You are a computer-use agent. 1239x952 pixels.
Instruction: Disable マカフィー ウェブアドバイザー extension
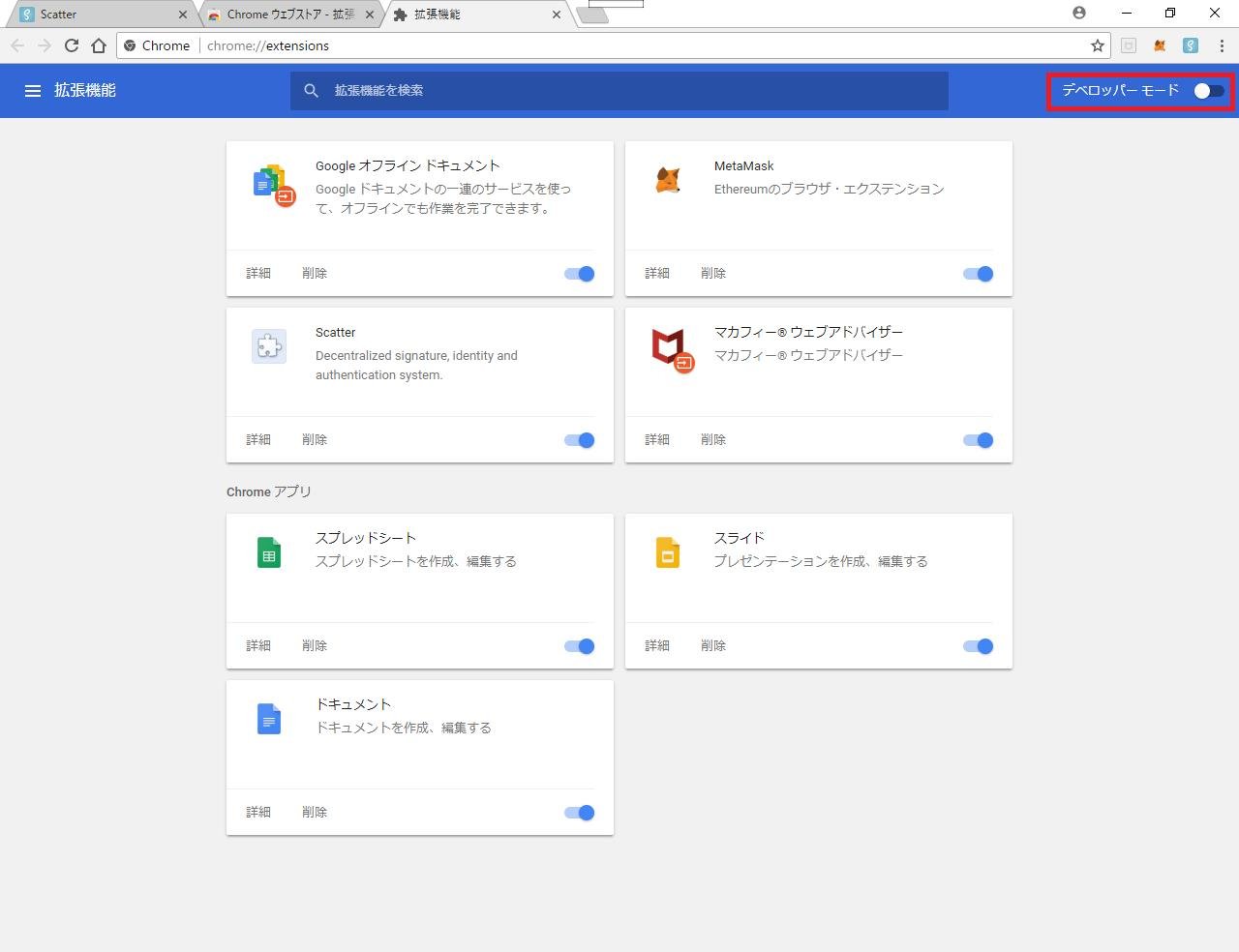(x=979, y=440)
